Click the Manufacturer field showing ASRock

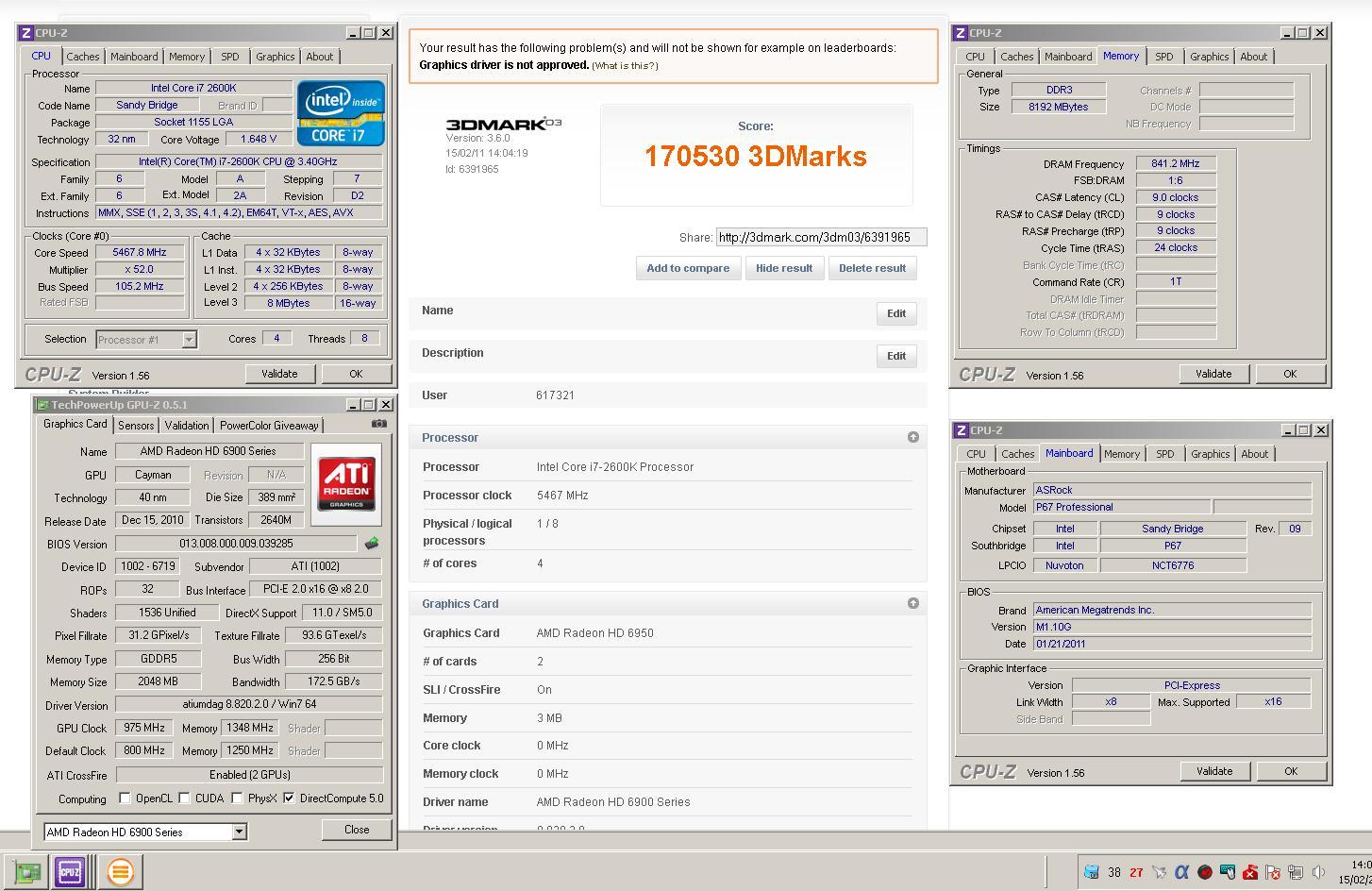pyautogui.click(x=1172, y=490)
